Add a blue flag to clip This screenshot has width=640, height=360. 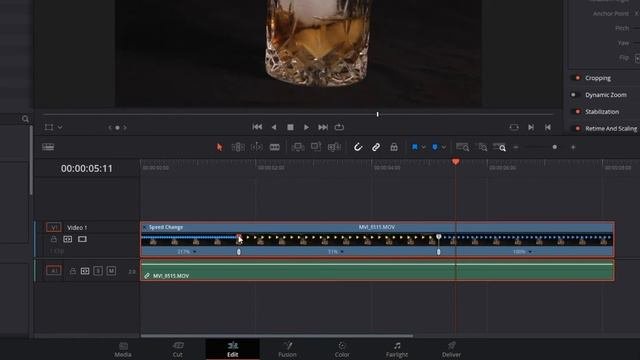coord(415,147)
